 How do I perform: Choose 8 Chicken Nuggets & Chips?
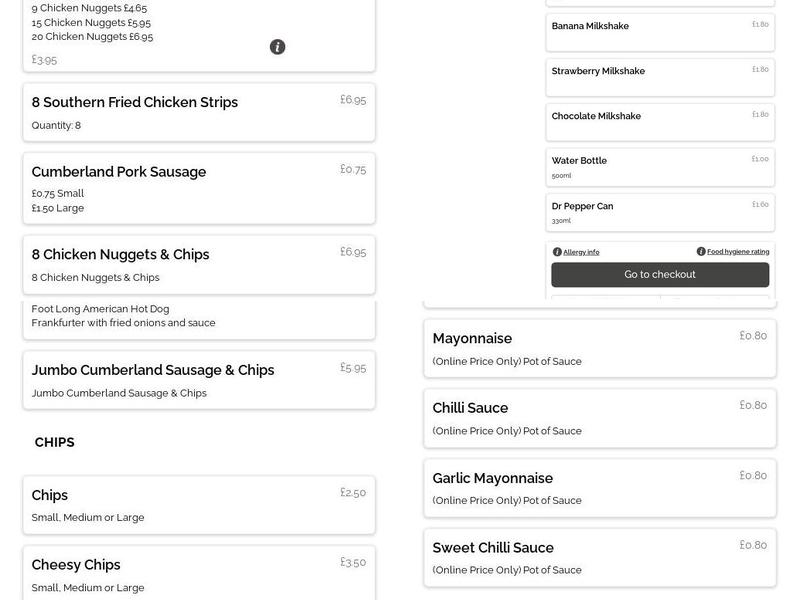(199, 263)
